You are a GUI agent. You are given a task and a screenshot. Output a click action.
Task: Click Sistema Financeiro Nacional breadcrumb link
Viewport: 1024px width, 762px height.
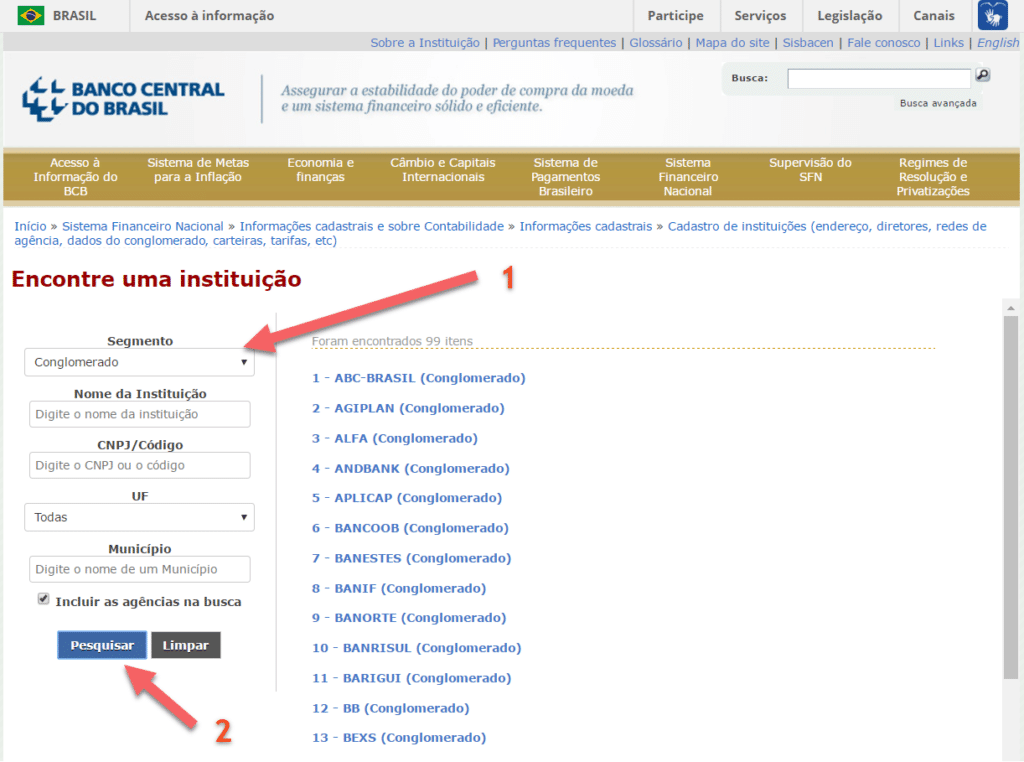pyautogui.click(x=142, y=226)
